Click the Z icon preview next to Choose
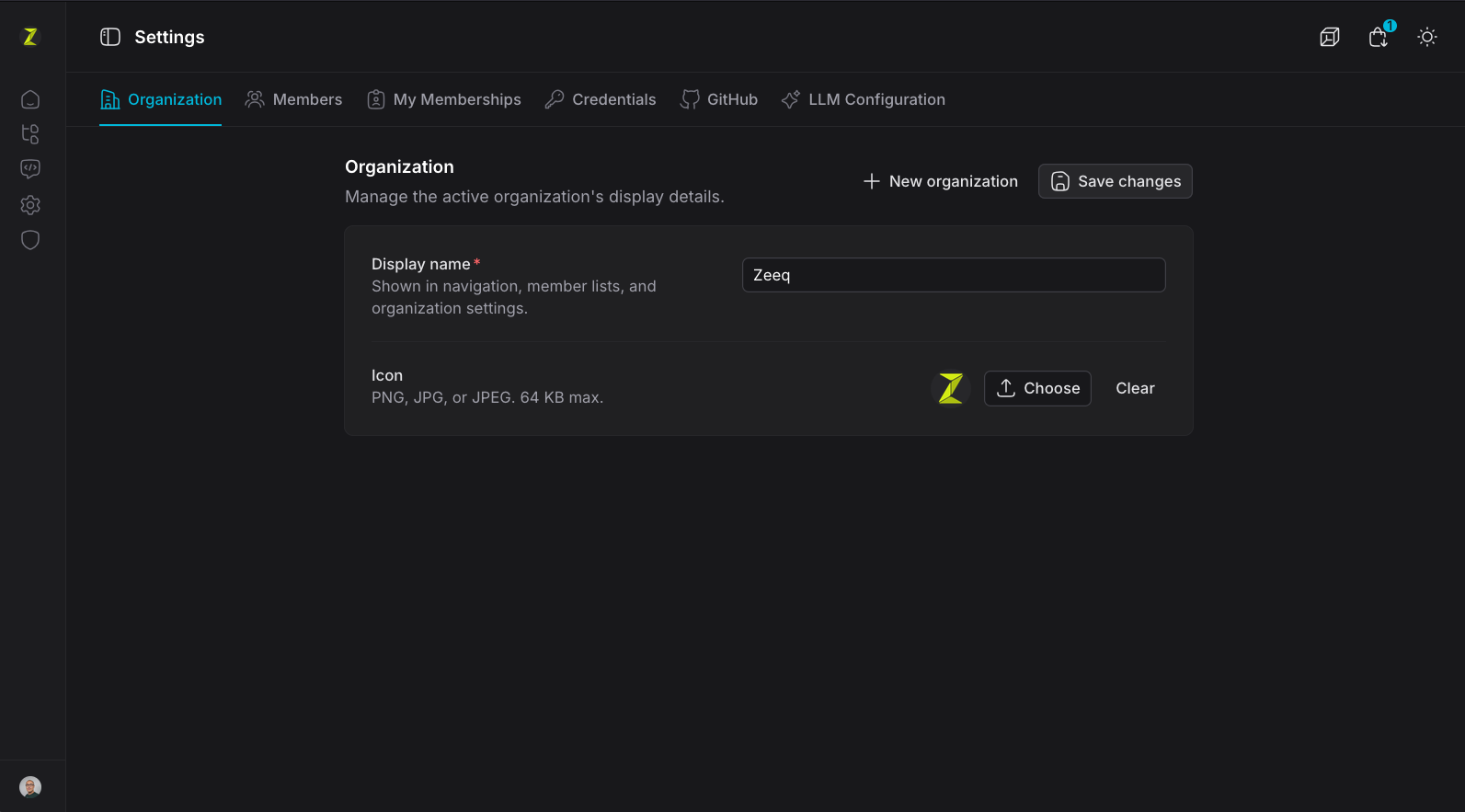This screenshot has width=1465, height=812. 951,388
